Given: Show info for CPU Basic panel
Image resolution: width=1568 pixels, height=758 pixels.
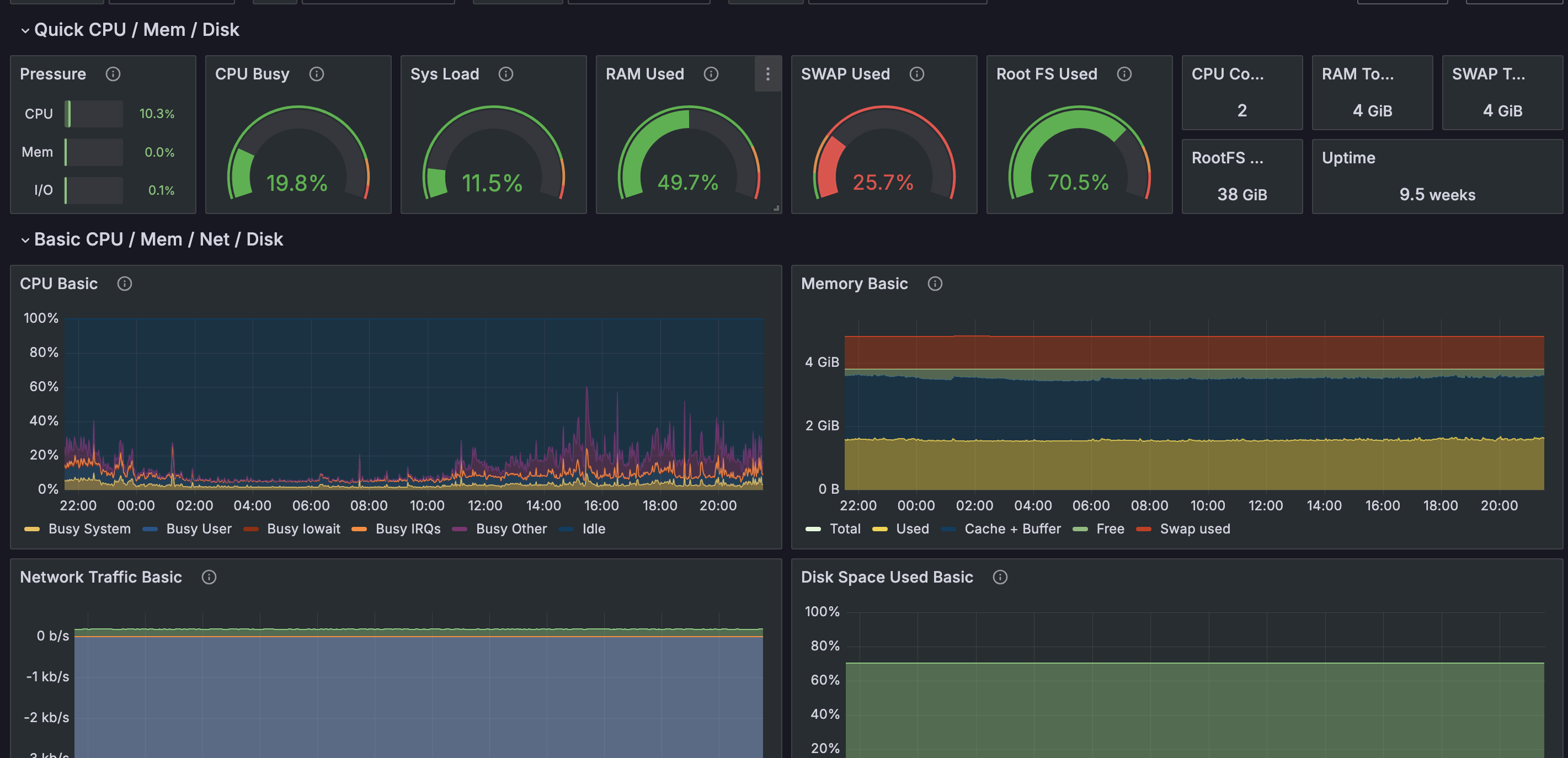Looking at the screenshot, I should click(x=125, y=284).
